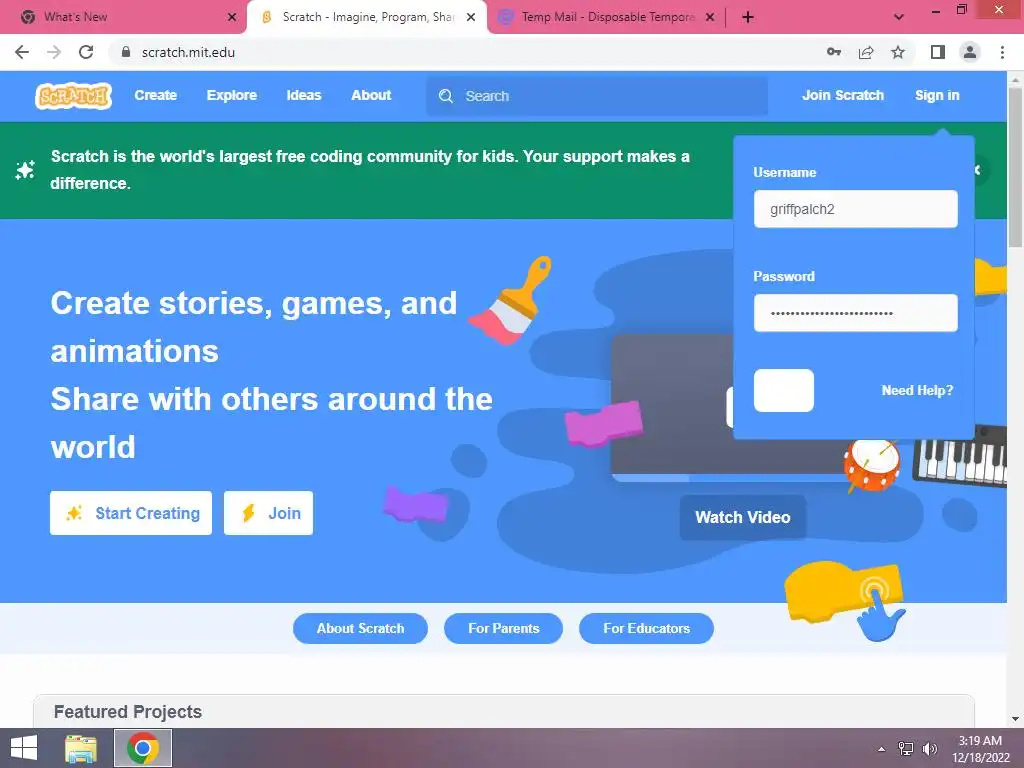Open For Parents pill button
Viewport: 1024px width, 768px height.
[x=504, y=628]
